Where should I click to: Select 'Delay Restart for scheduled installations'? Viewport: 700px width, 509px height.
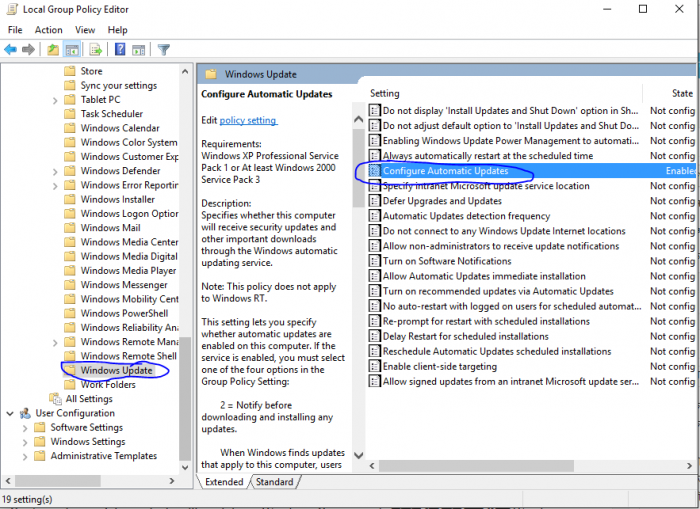point(466,336)
